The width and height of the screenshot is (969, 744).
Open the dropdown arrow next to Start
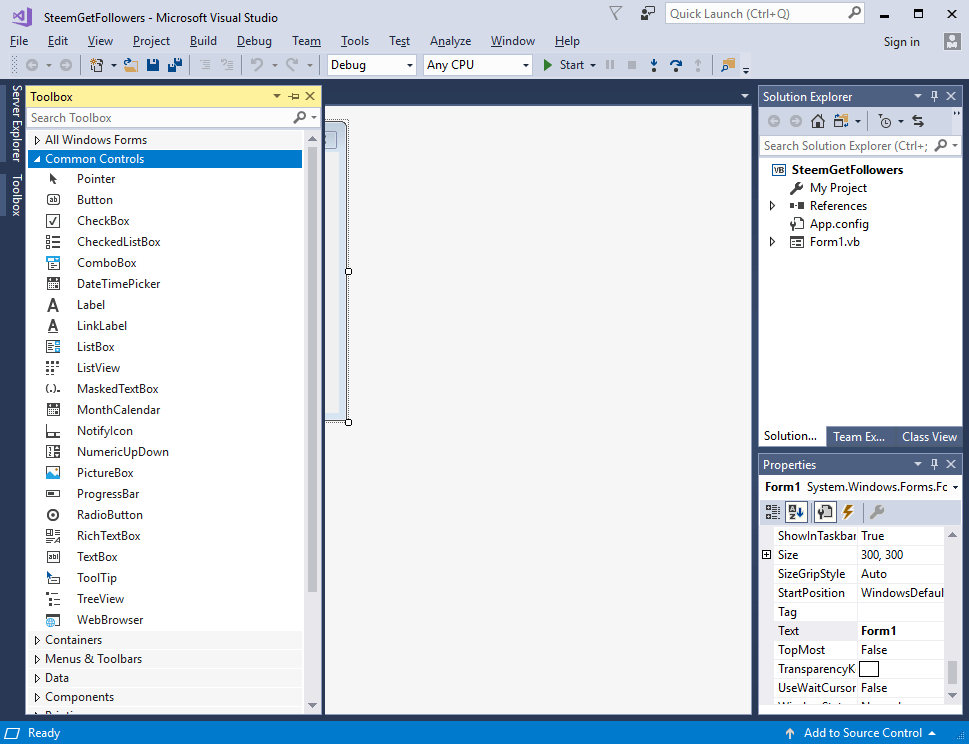(593, 65)
